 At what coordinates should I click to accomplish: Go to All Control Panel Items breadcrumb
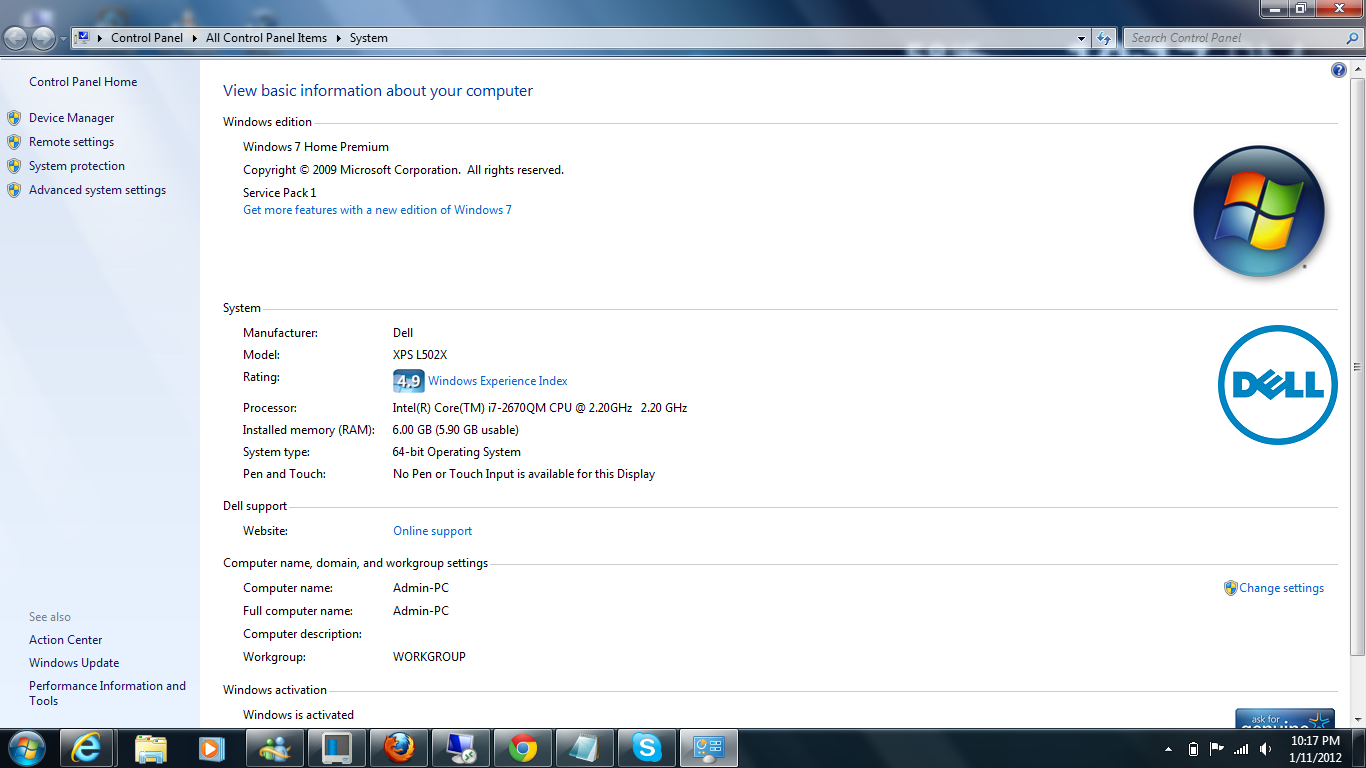click(266, 38)
